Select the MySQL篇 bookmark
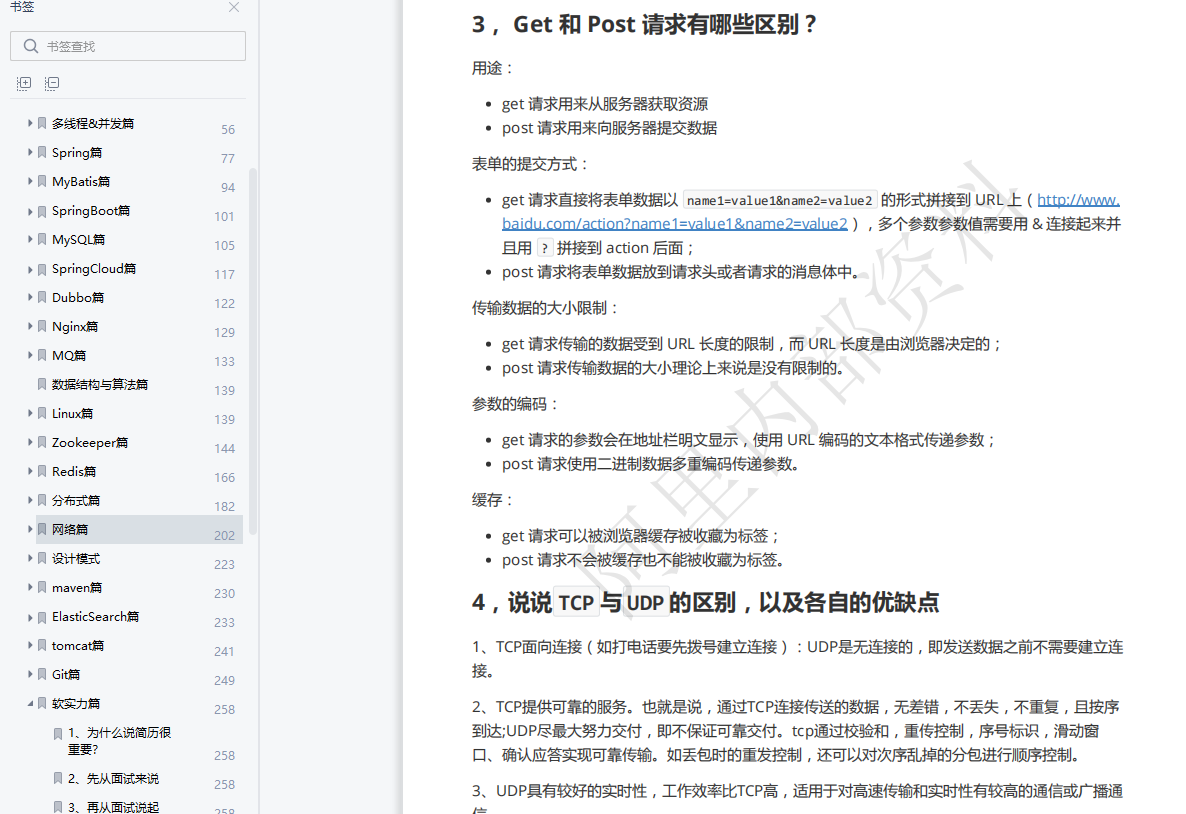This screenshot has height=814, width=1186. 76,239
